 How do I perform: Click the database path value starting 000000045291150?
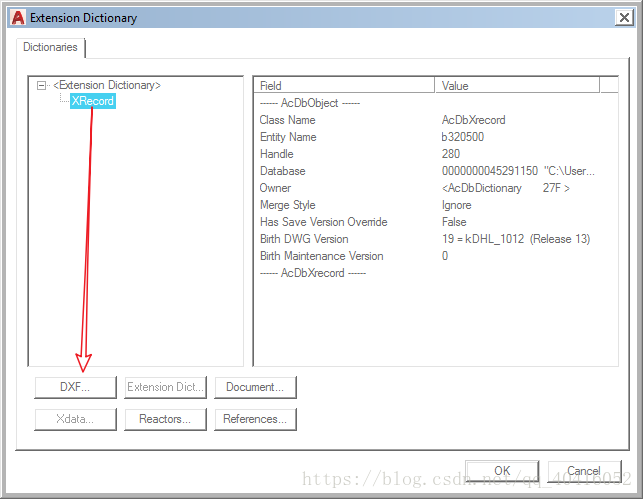pos(518,171)
